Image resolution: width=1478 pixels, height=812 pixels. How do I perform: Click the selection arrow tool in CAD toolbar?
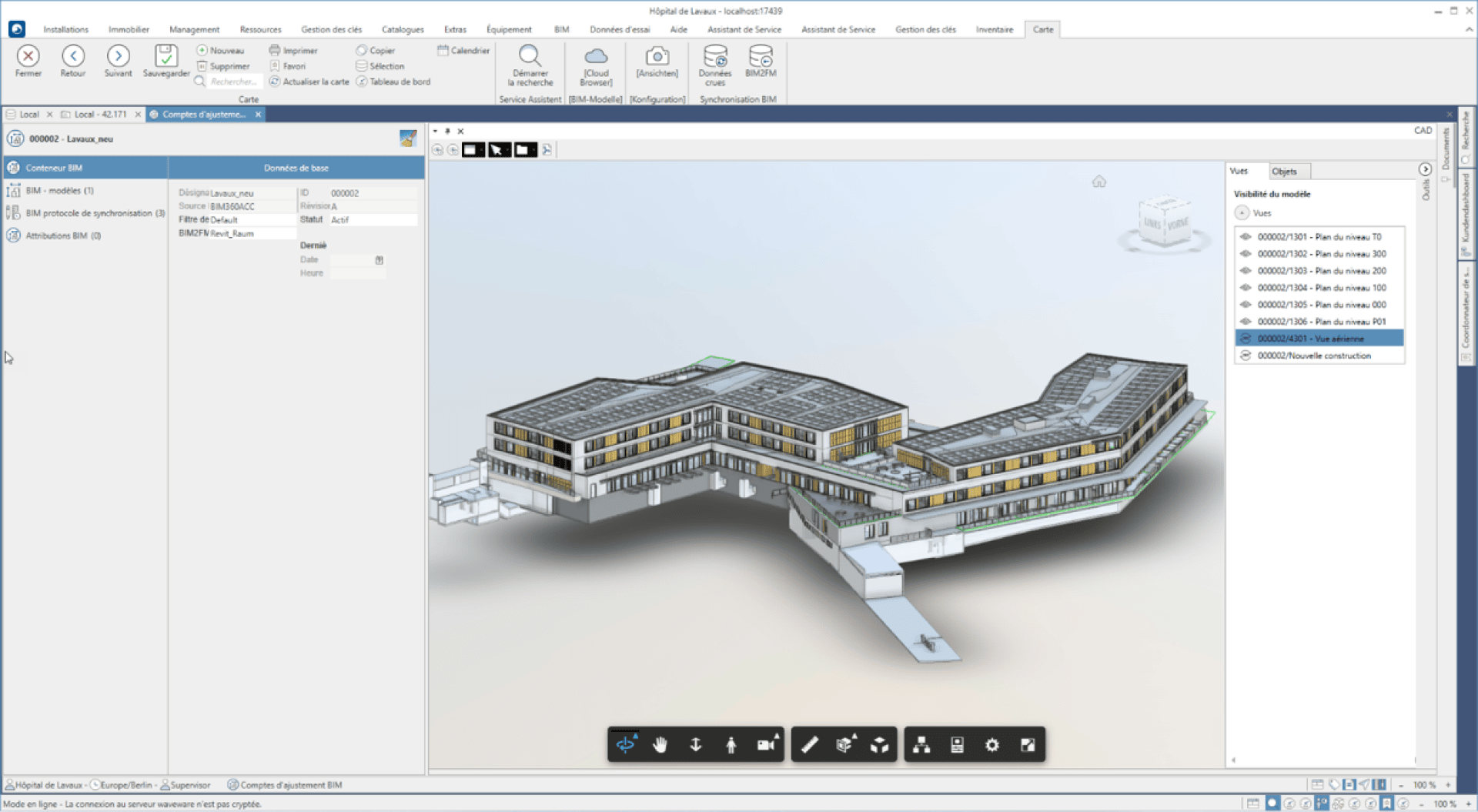[498, 150]
